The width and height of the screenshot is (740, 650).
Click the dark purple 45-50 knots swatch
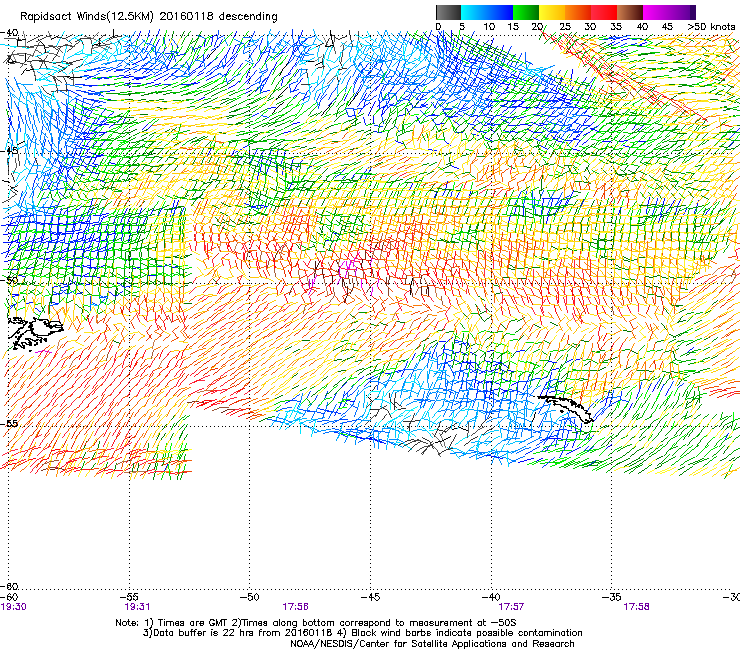click(x=682, y=12)
